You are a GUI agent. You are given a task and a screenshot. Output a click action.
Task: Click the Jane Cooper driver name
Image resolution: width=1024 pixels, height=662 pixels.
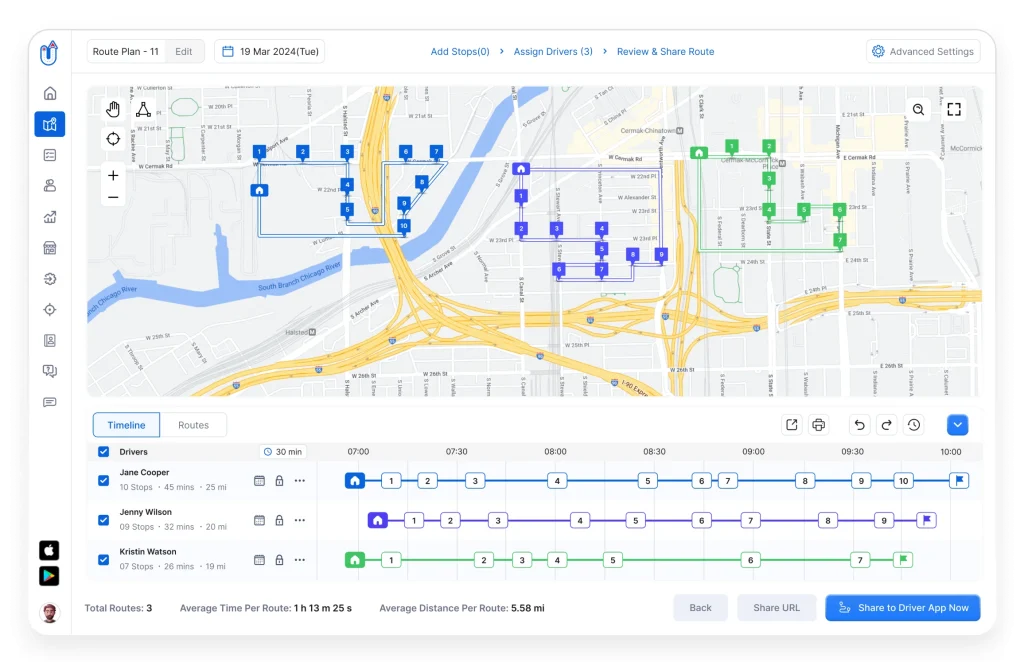point(144,473)
